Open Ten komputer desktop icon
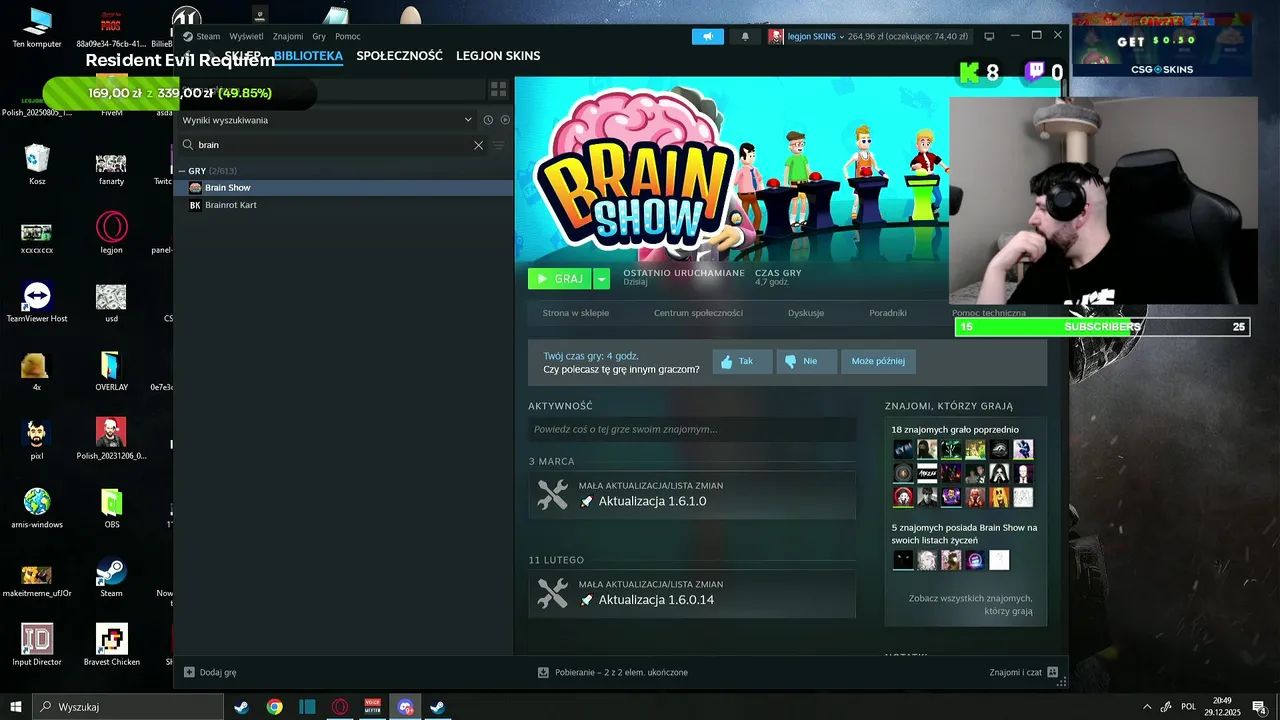 [x=37, y=27]
